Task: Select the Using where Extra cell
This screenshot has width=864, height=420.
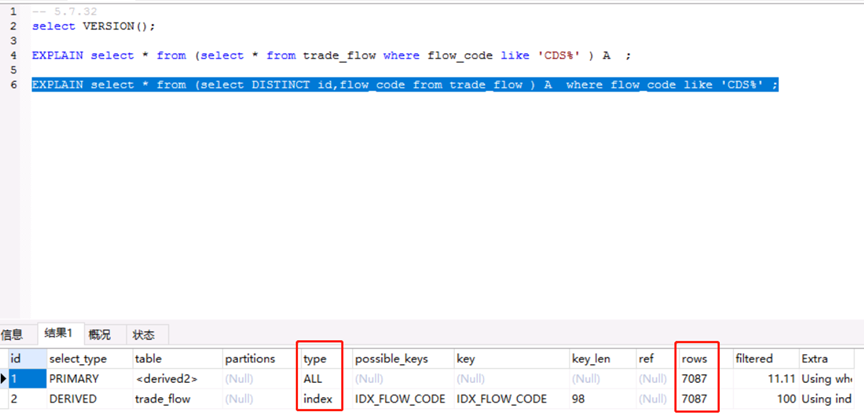Action: click(x=826, y=379)
